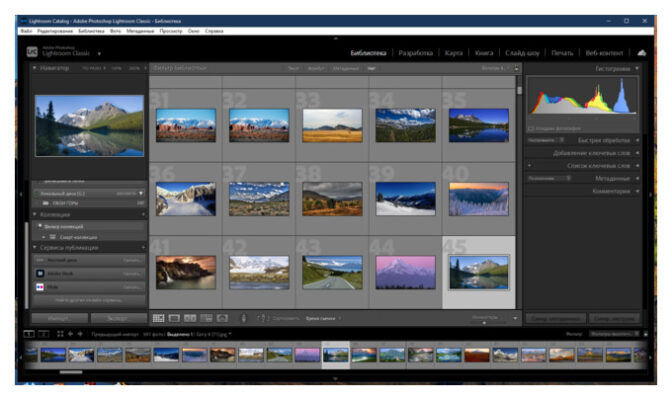This screenshot has height=400, width=672.
Task: Click the Adobe Stock service icon
Action: pos(40,274)
